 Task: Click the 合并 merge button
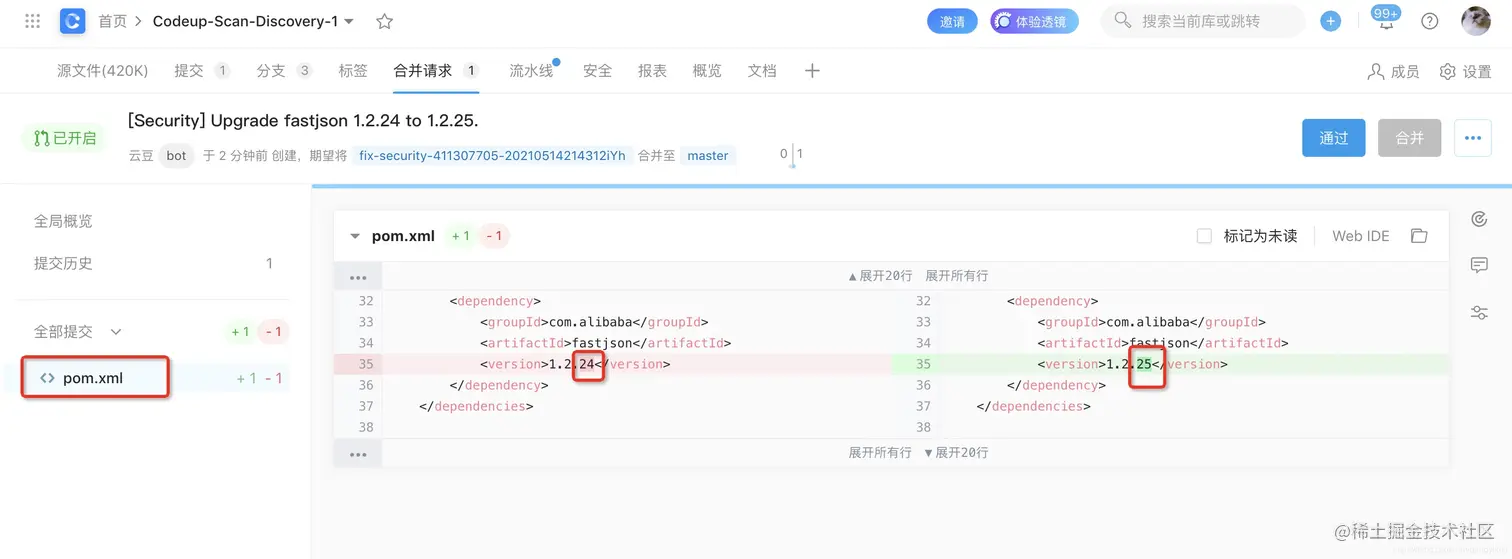pyautogui.click(x=1409, y=138)
